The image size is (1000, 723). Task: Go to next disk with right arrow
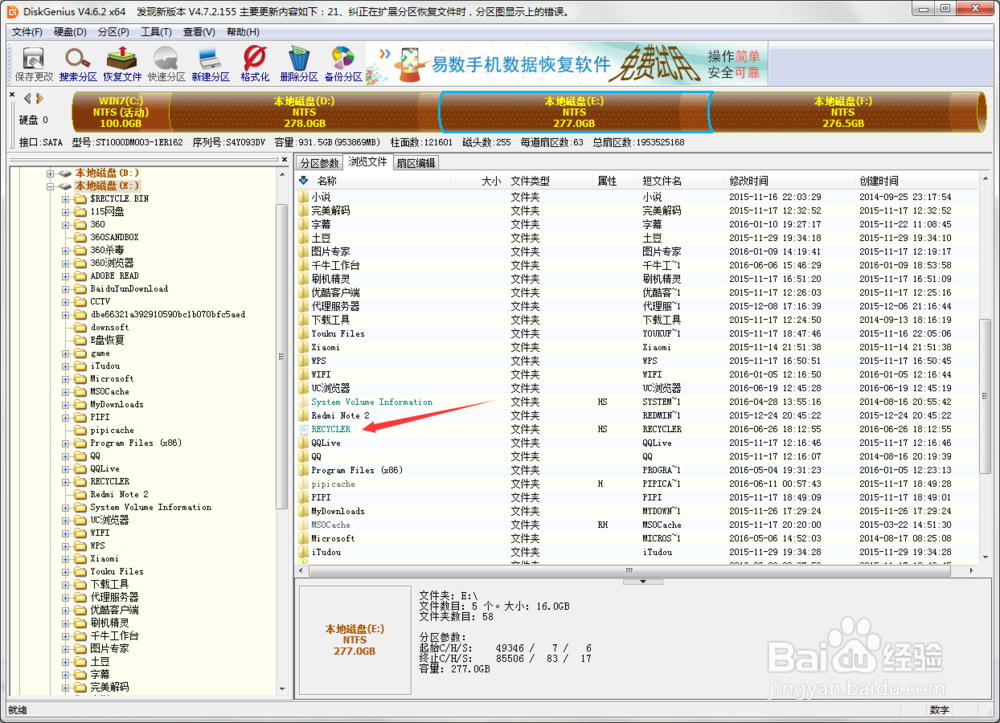click(x=40, y=98)
